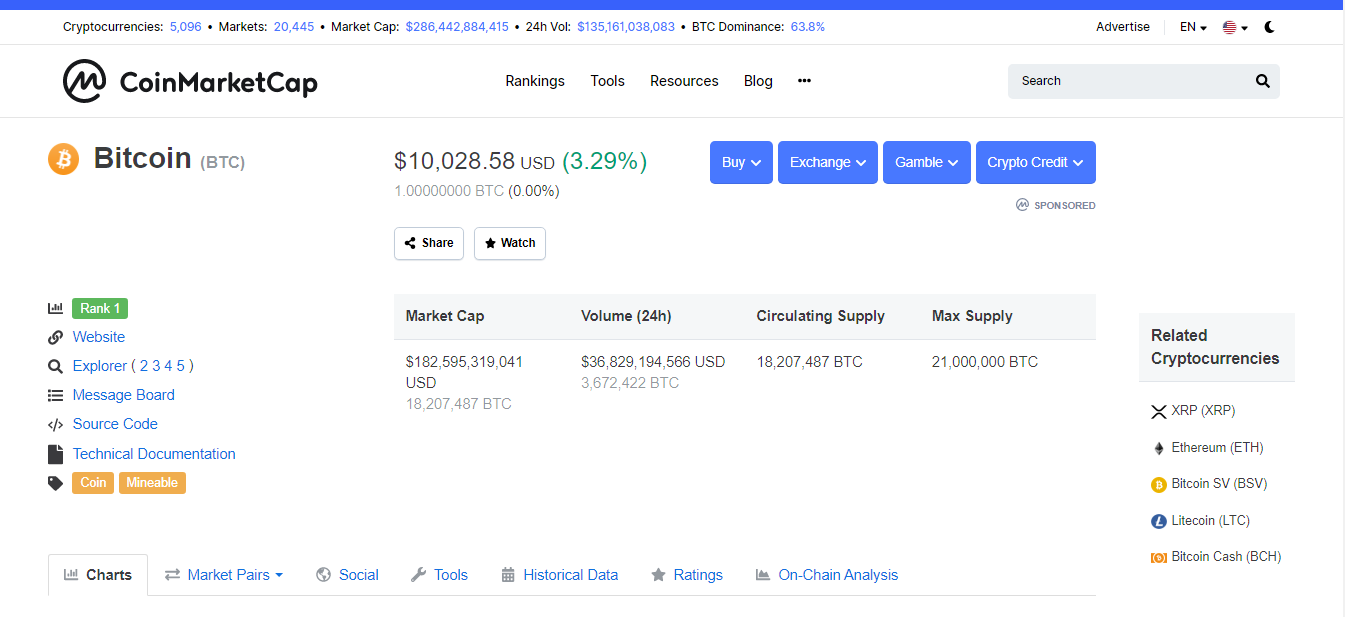
Task: Click the Bitcoin Cash logo icon
Action: [x=1159, y=557]
